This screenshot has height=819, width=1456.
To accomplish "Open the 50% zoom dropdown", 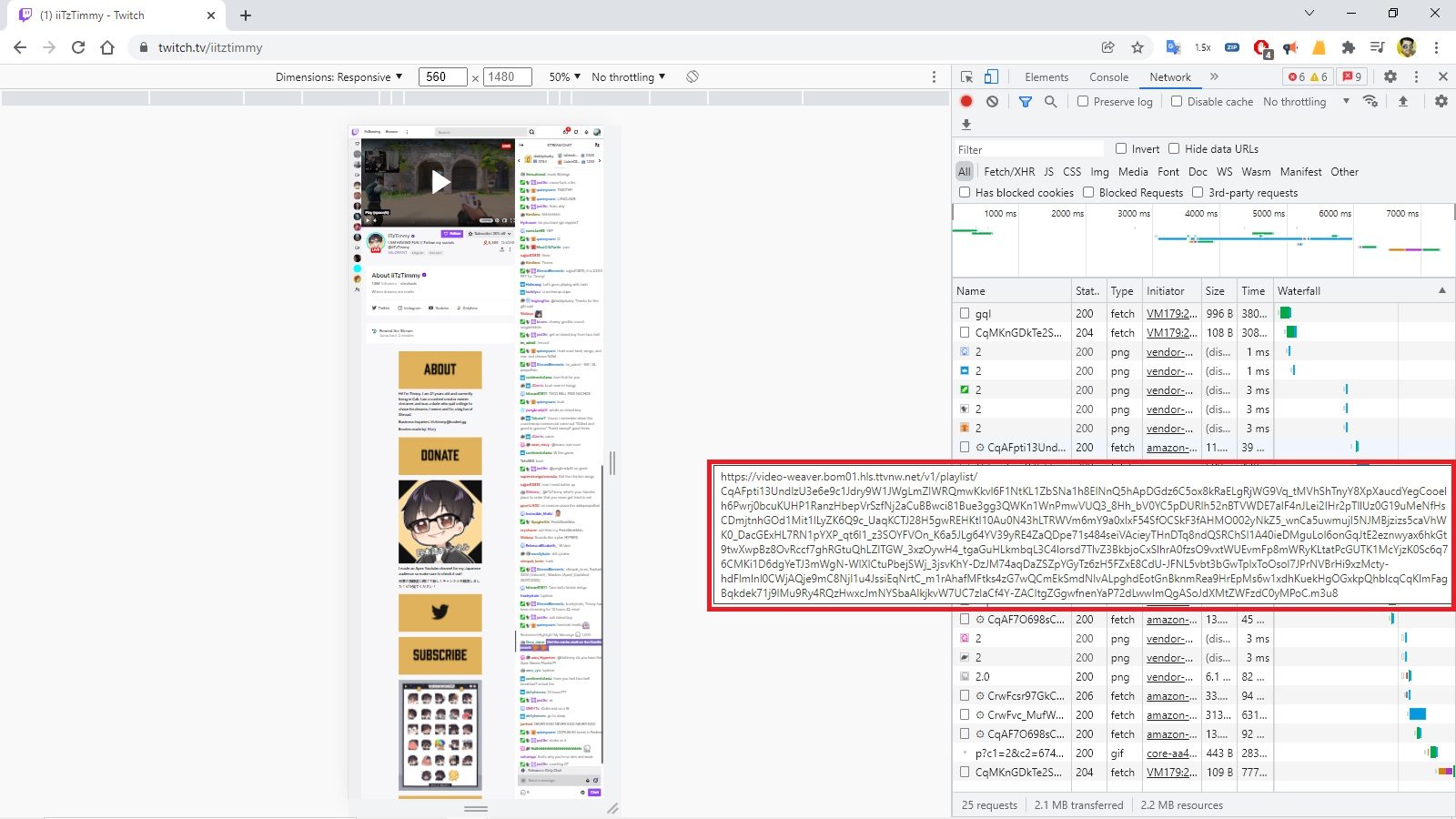I will coord(564,77).
